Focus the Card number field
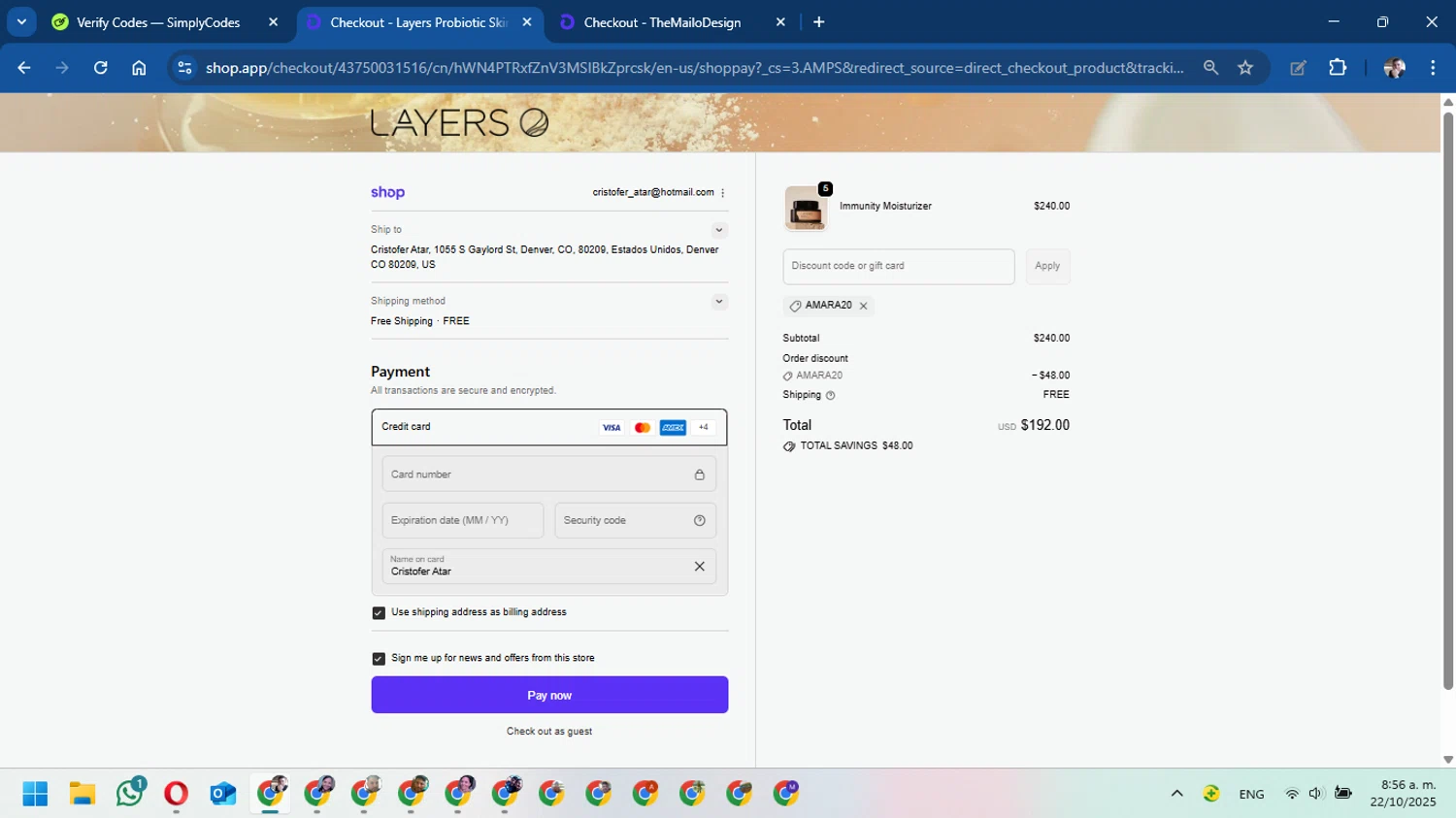Screen dimensions: 1456x818 coord(549,474)
